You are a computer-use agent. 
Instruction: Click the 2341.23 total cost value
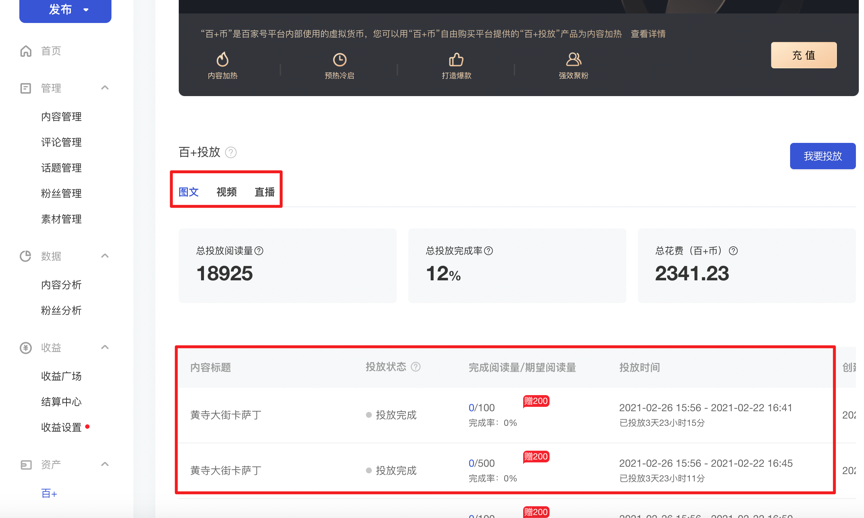(x=692, y=273)
